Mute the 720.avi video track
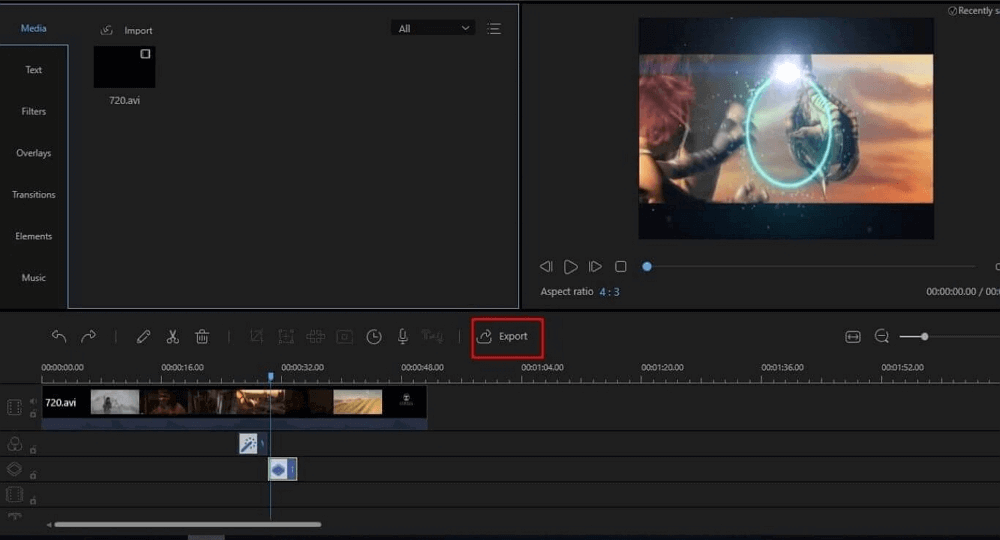The width and height of the screenshot is (1000, 540). pyautogui.click(x=33, y=402)
